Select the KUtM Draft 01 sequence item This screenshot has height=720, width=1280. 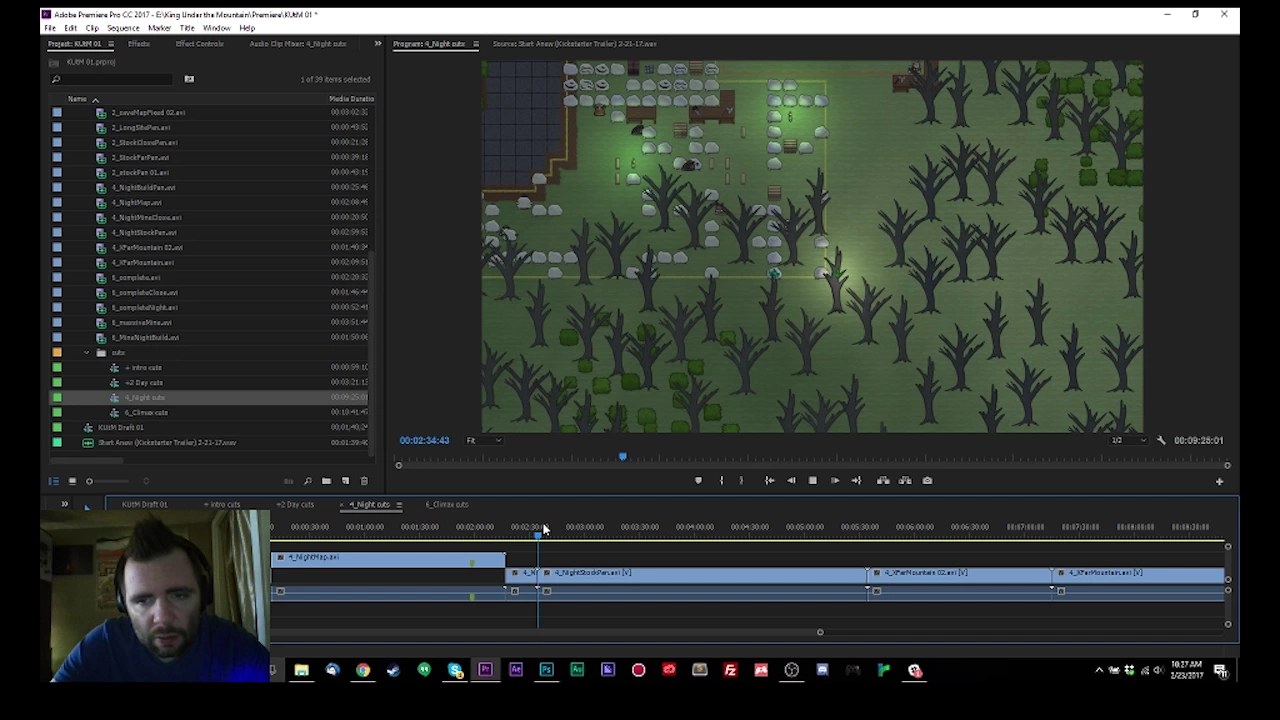tap(120, 427)
